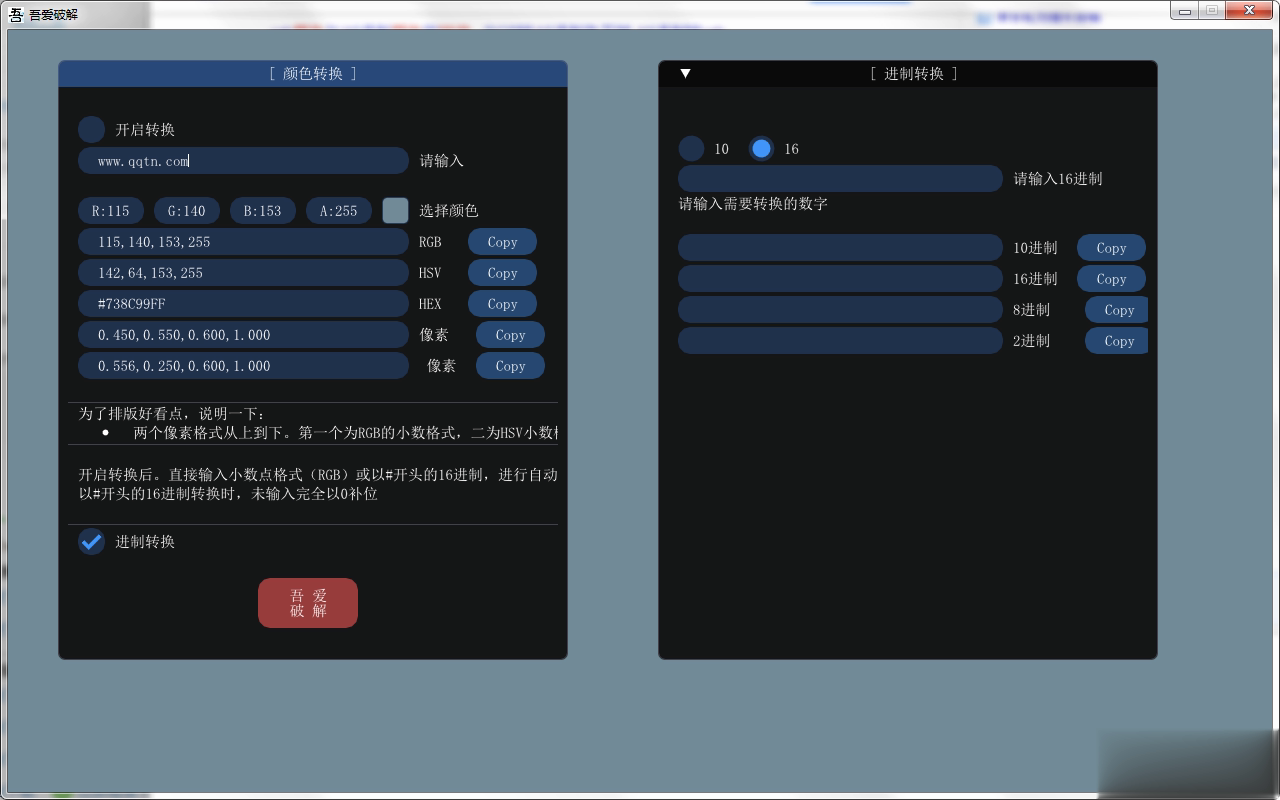The height and width of the screenshot is (800, 1280).
Task: Click the RGB field showing 115,140,153,255
Action: click(243, 242)
